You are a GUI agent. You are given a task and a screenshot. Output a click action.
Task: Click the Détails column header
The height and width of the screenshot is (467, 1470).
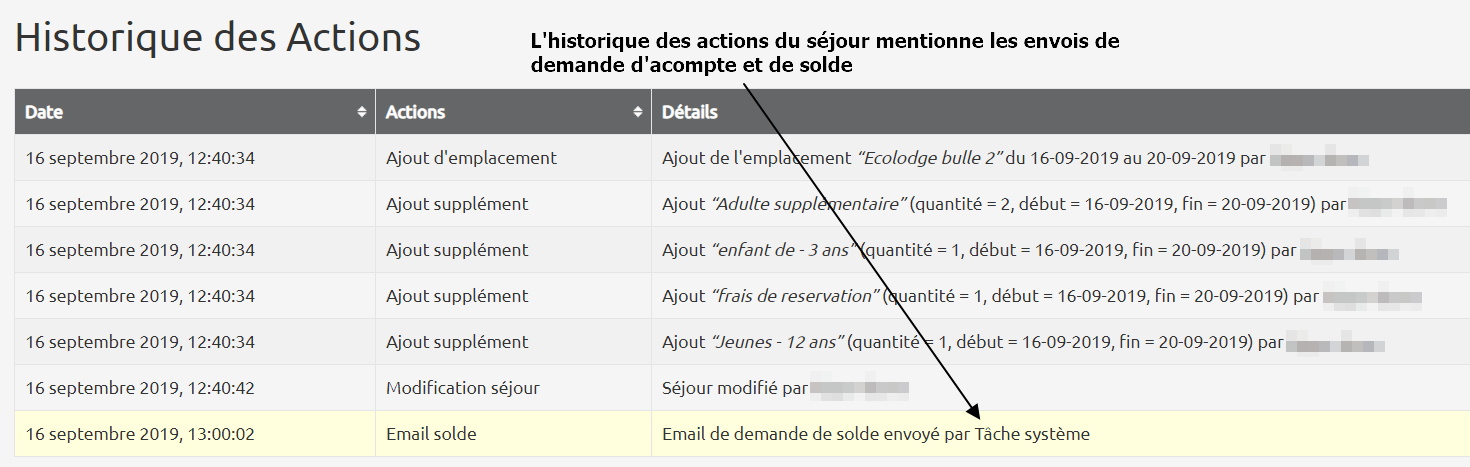(x=690, y=112)
